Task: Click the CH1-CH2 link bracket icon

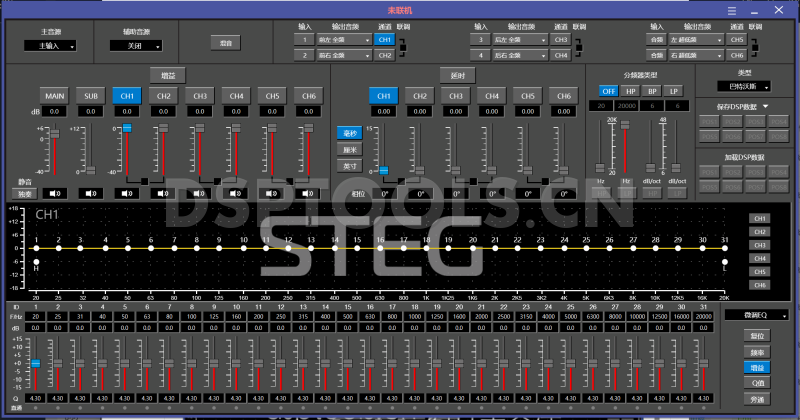Action: click(x=403, y=47)
